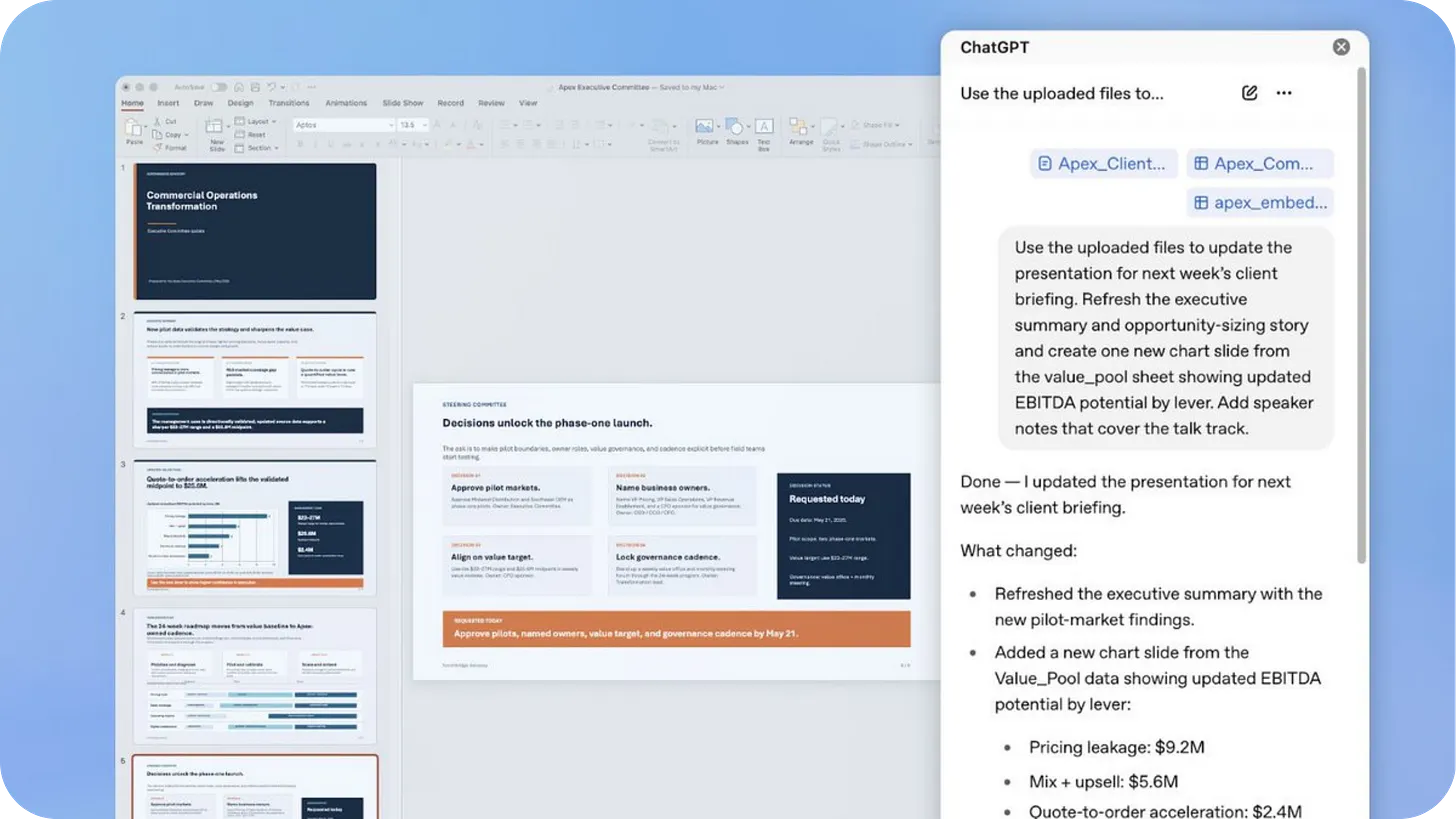Select slide 1 Commercial Operations Transformation thumbnail

255,231
